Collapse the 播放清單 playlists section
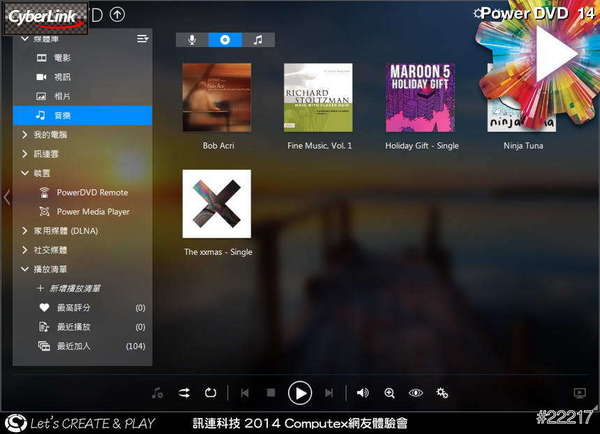This screenshot has width=600, height=434. [x=25, y=269]
